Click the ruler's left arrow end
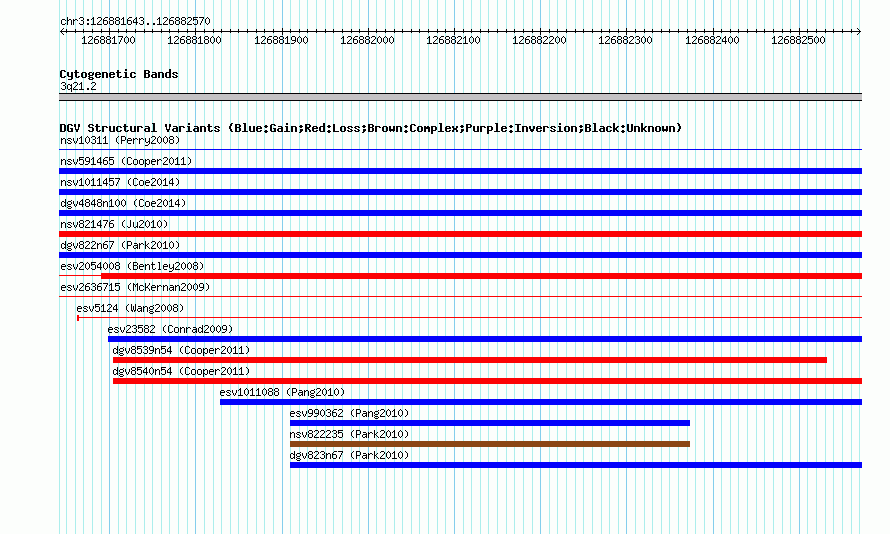Viewport: 890px width, 534px height. (x=62, y=31)
